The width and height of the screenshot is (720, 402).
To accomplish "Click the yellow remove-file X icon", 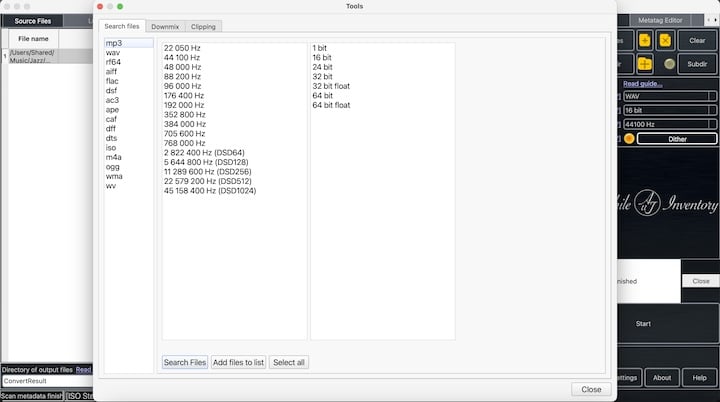I will coord(665,40).
